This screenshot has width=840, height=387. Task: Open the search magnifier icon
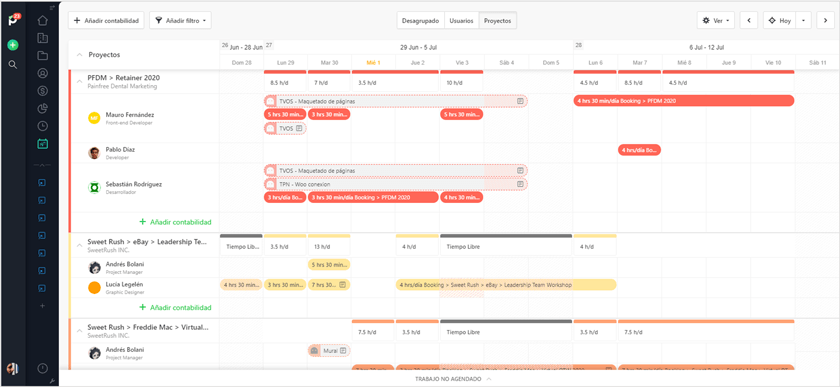[13, 65]
